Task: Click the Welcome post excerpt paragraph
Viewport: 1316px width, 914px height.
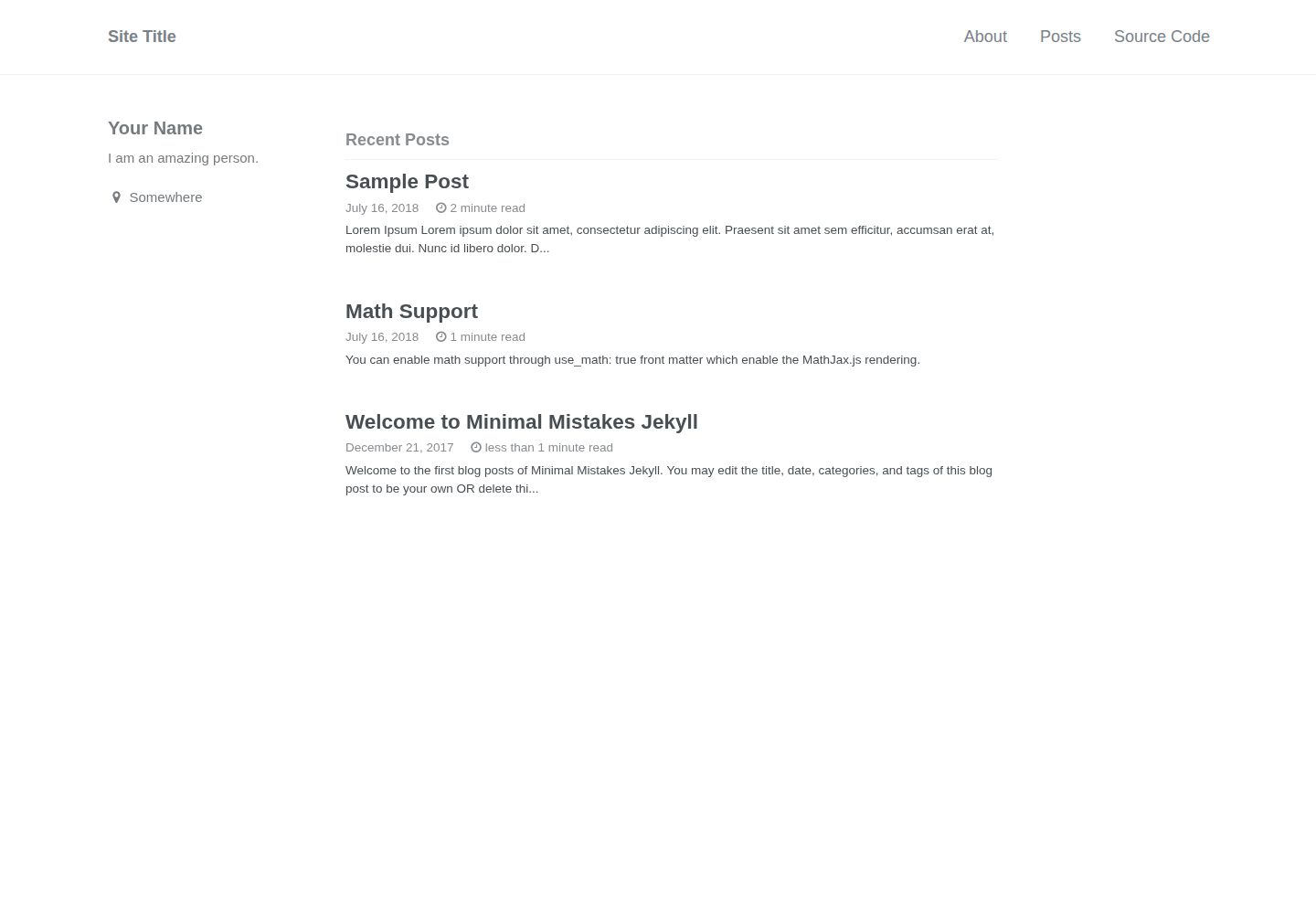Action: pos(669,480)
